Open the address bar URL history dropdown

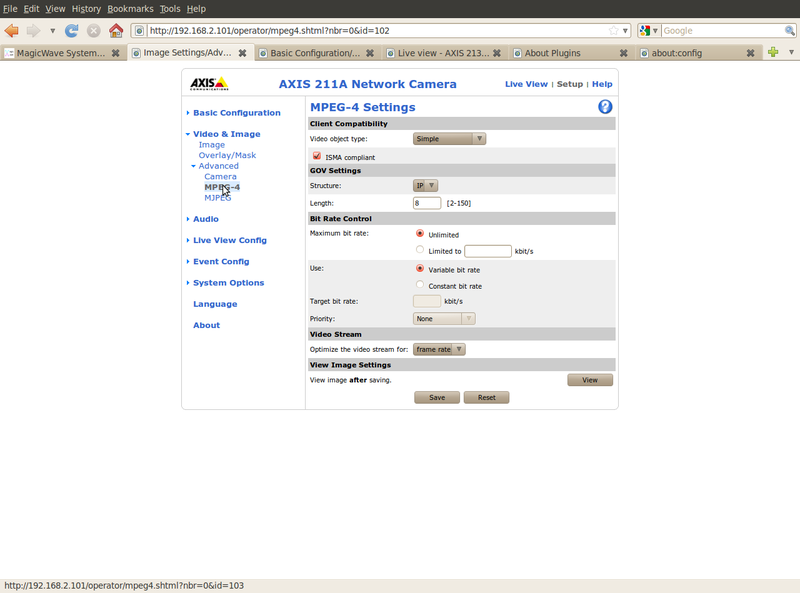tap(625, 31)
